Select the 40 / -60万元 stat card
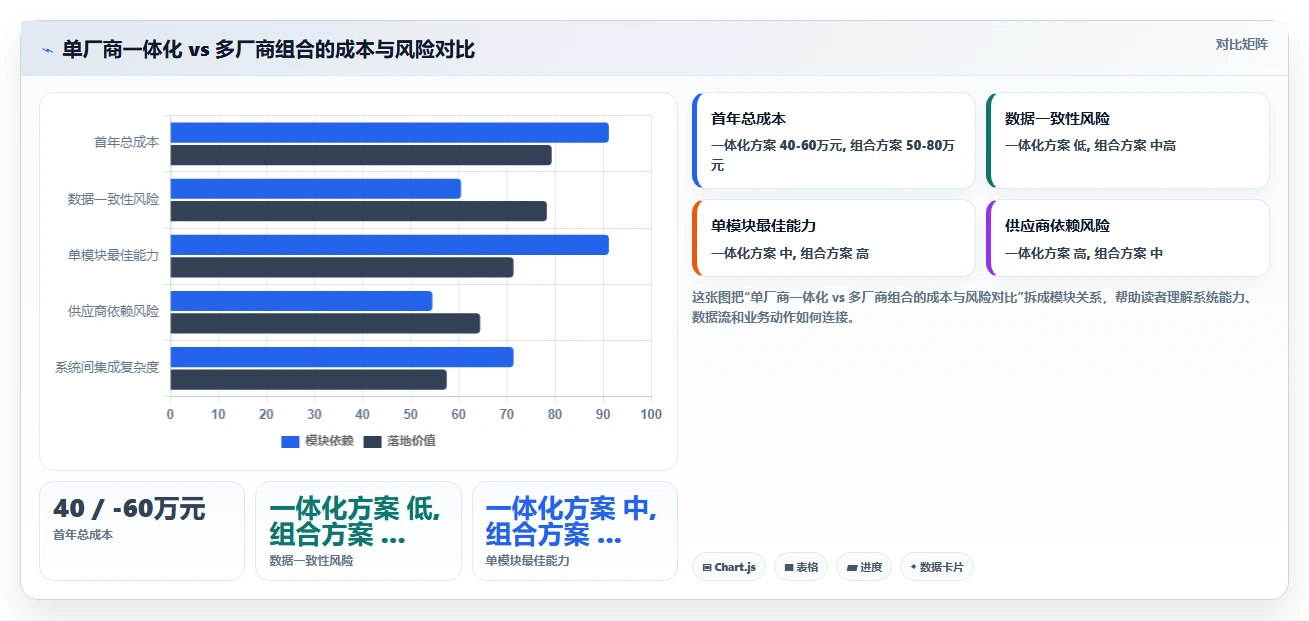The height and width of the screenshot is (621, 1309). [x=142, y=531]
